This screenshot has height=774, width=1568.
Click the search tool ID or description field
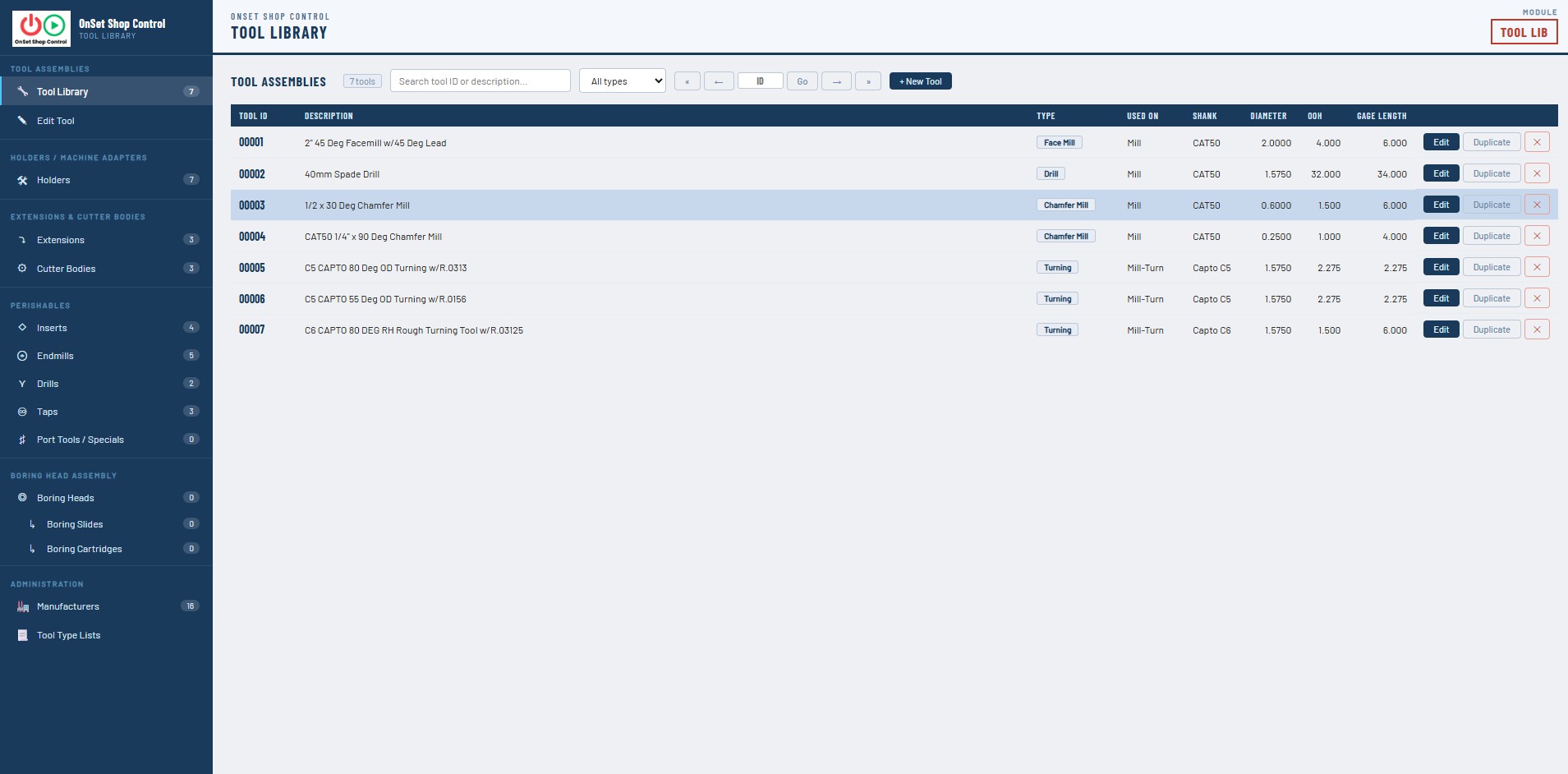pos(481,81)
